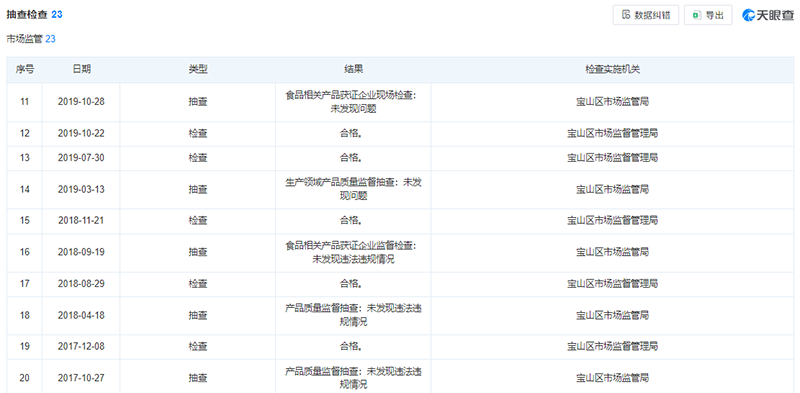Click 宝山区市场监管局 in row 20
The image size is (800, 393).
612,378
